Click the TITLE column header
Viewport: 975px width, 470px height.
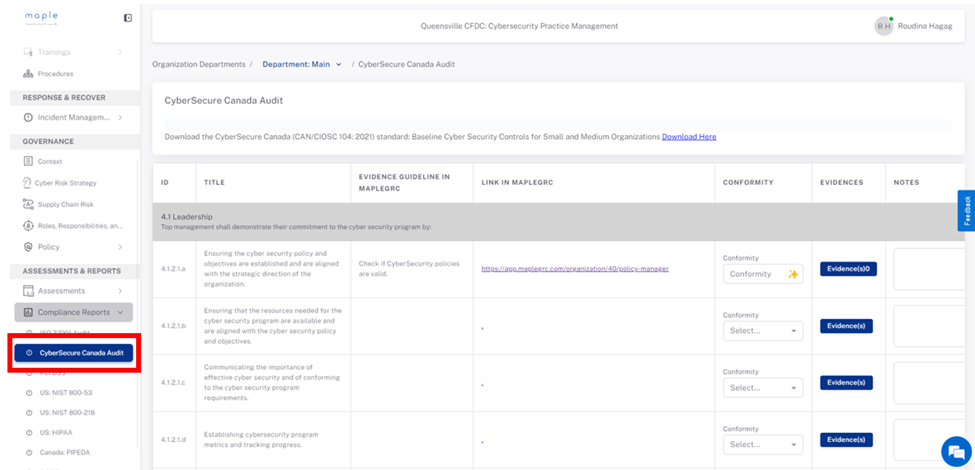214,183
